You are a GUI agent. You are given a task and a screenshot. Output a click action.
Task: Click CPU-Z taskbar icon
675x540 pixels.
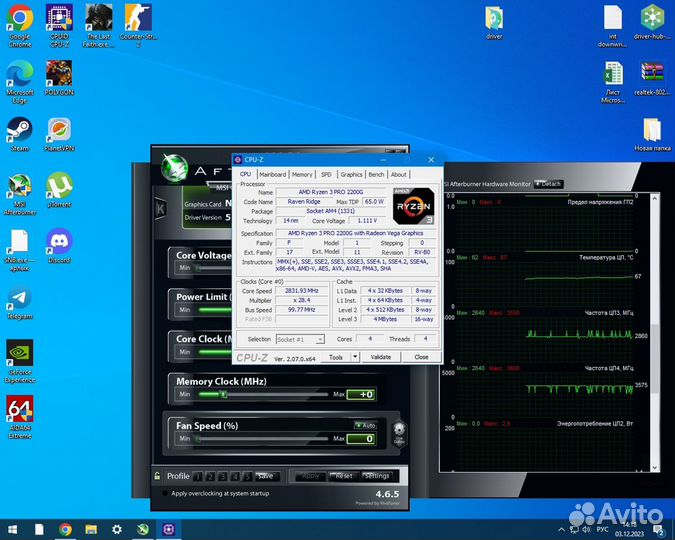coord(168,529)
